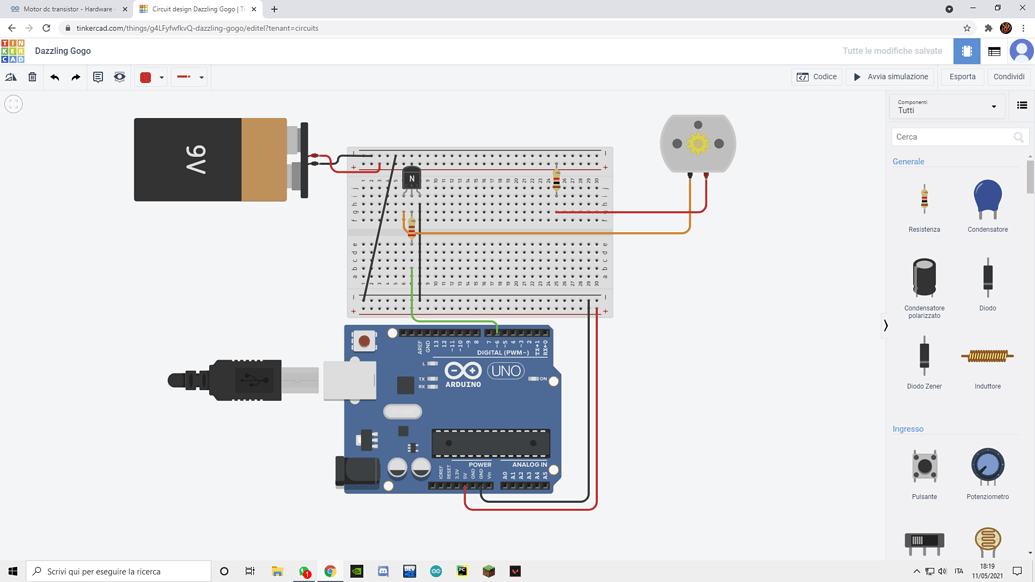Image resolution: width=1035 pixels, height=582 pixels.
Task: Toggle the components list view layout
Action: click(x=1021, y=105)
